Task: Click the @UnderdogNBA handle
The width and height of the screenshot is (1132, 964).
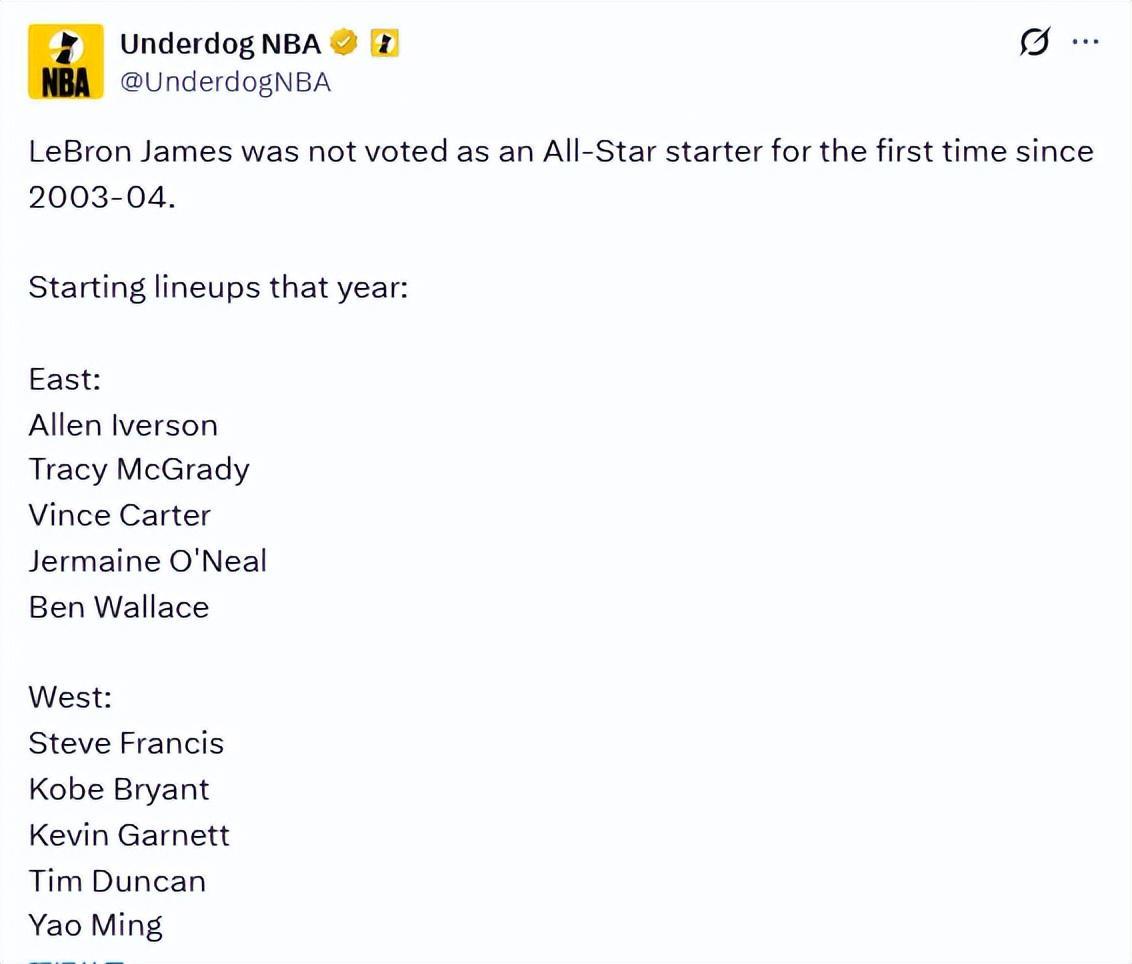Action: coord(225,82)
